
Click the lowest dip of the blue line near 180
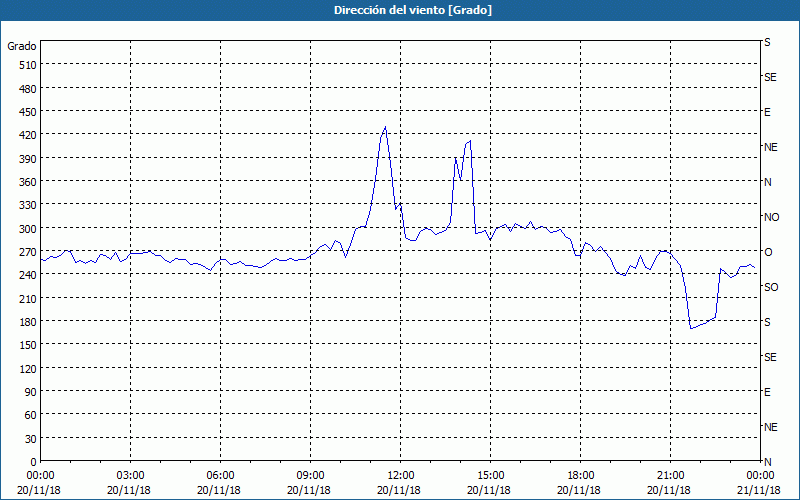[691, 328]
